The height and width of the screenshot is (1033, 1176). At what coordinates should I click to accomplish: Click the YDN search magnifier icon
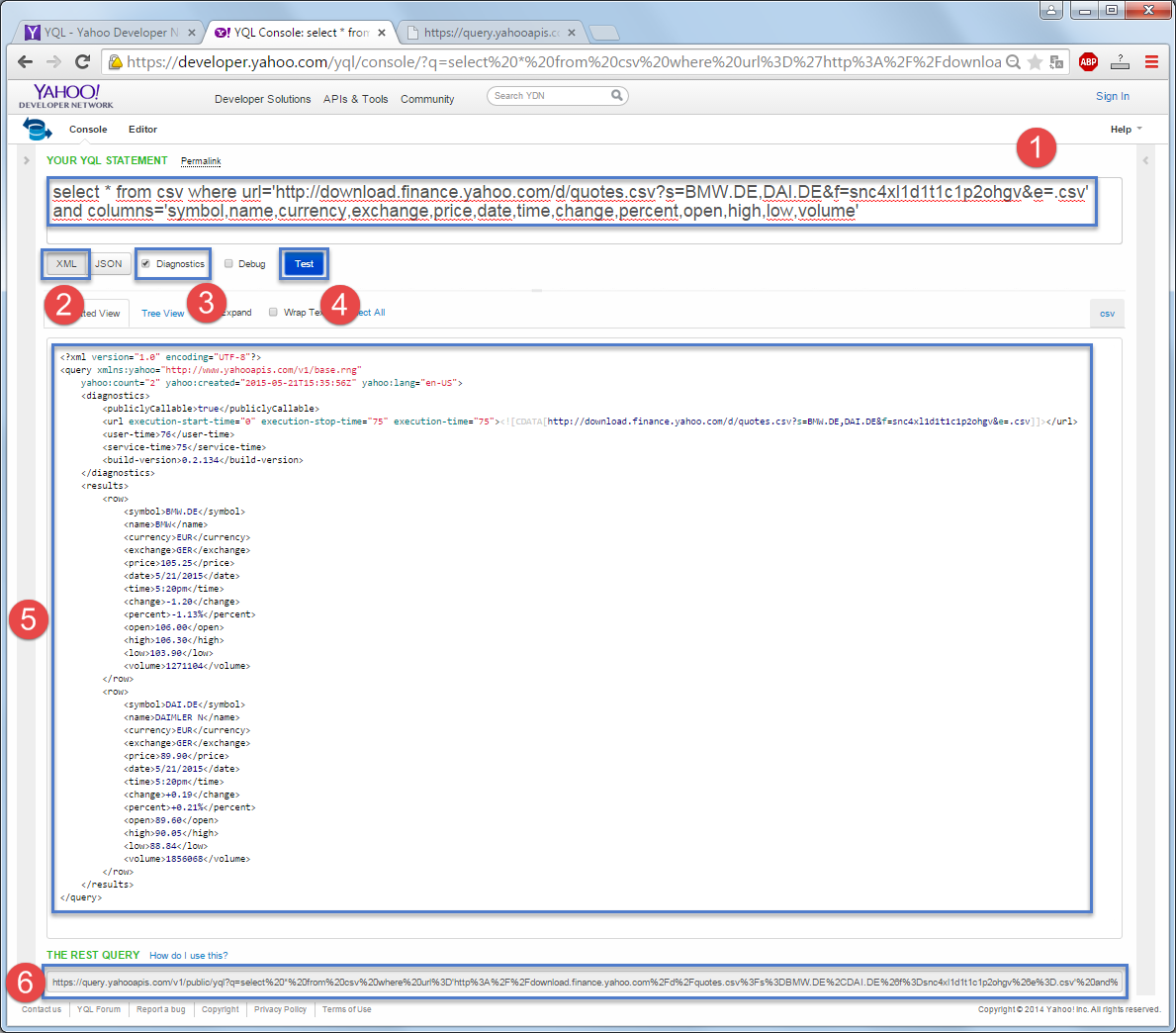tap(616, 95)
